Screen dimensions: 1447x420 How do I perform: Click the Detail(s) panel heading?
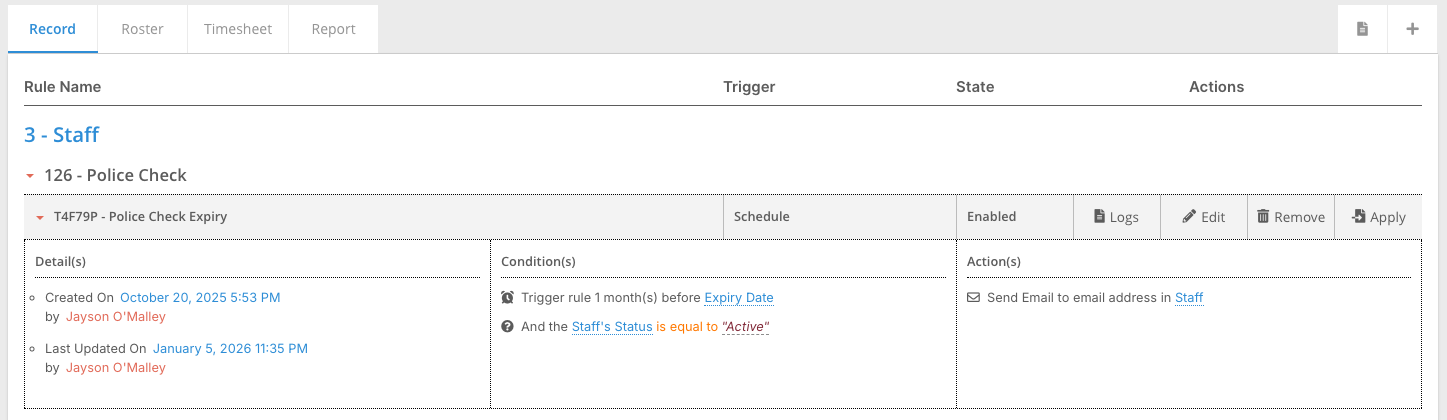pyautogui.click(x=60, y=262)
